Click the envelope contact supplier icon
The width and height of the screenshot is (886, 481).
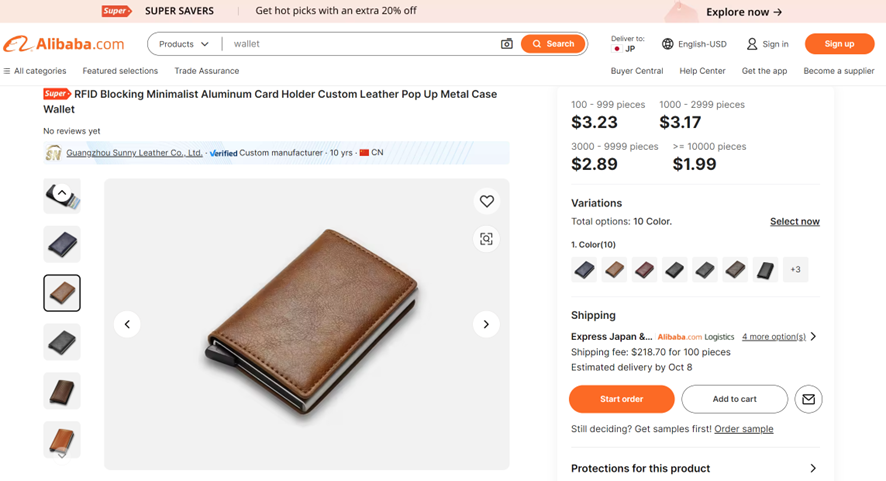point(808,399)
